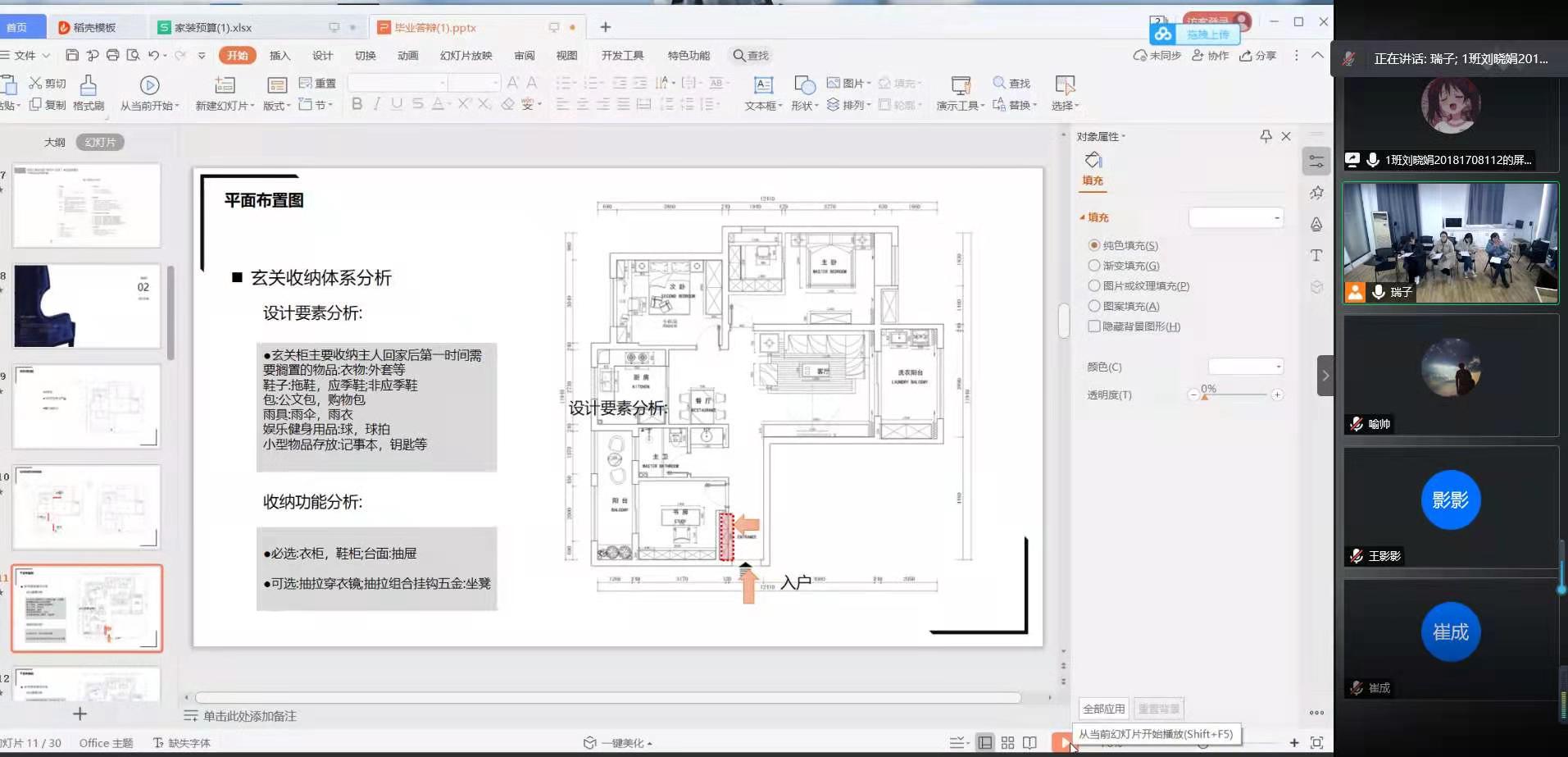Start slideshow from current slide (从当前开始)
The height and width of the screenshot is (757, 1568).
click(x=149, y=86)
